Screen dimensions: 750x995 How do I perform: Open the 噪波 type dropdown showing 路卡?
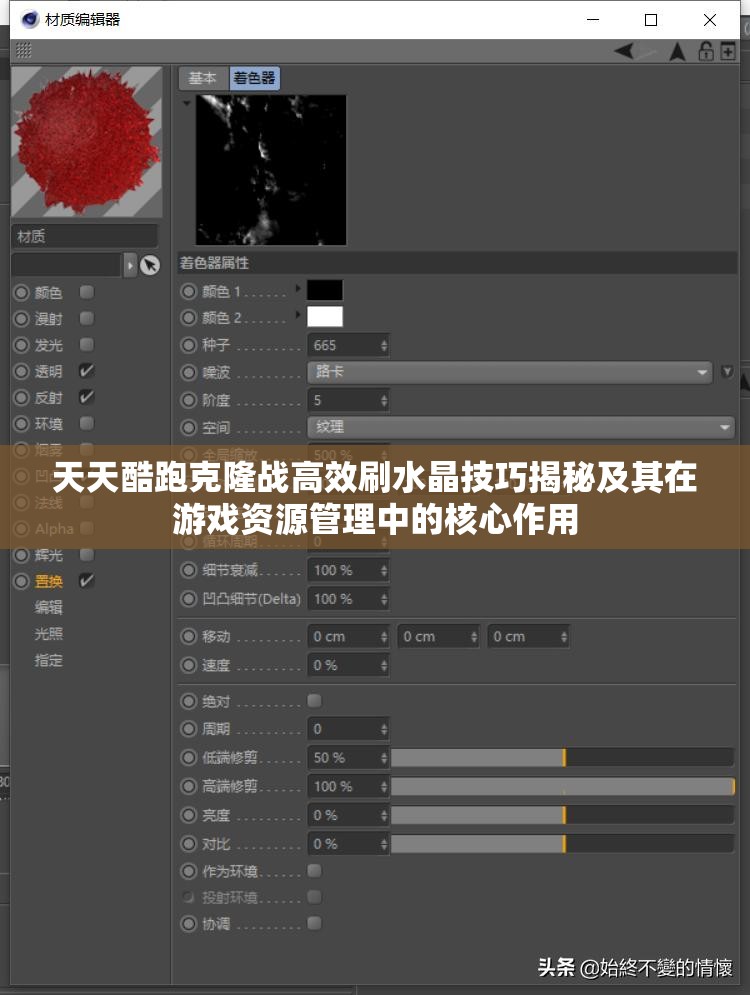coord(509,372)
